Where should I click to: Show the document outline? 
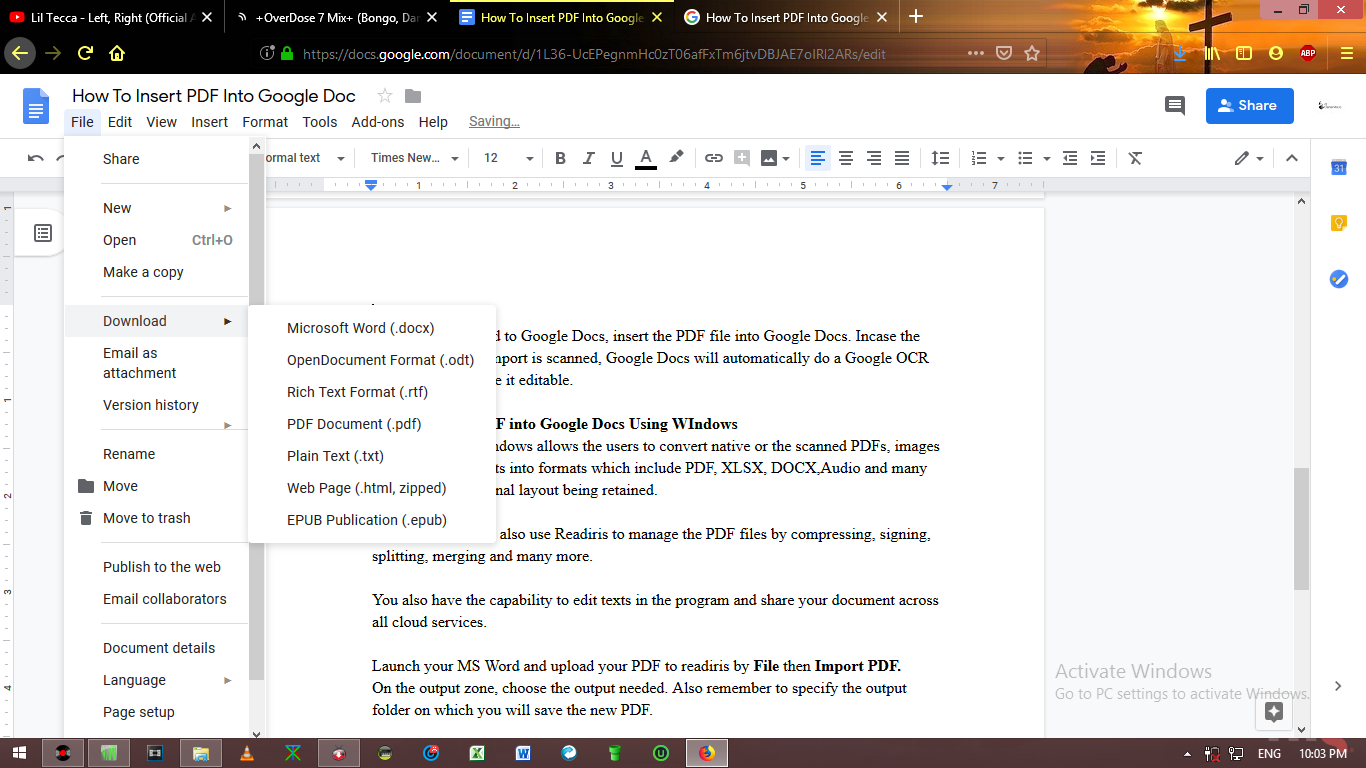43,233
